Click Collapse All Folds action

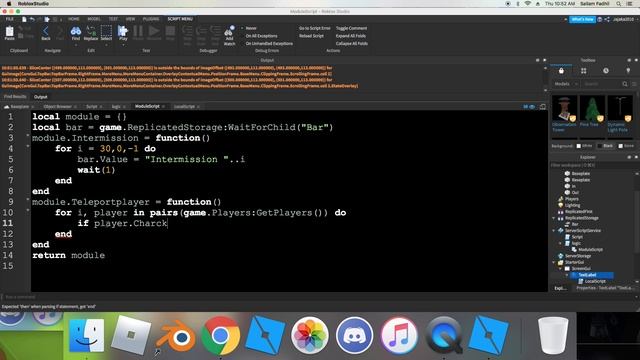351,43
